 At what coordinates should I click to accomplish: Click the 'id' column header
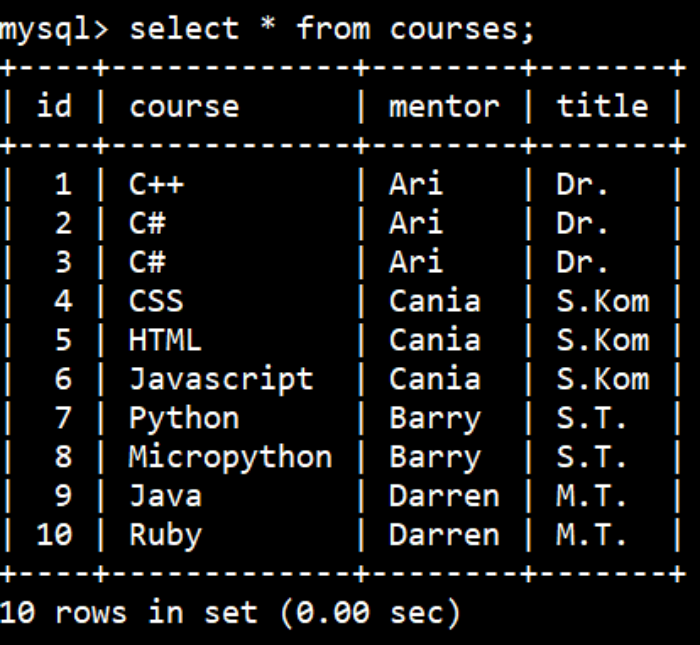click(54, 106)
